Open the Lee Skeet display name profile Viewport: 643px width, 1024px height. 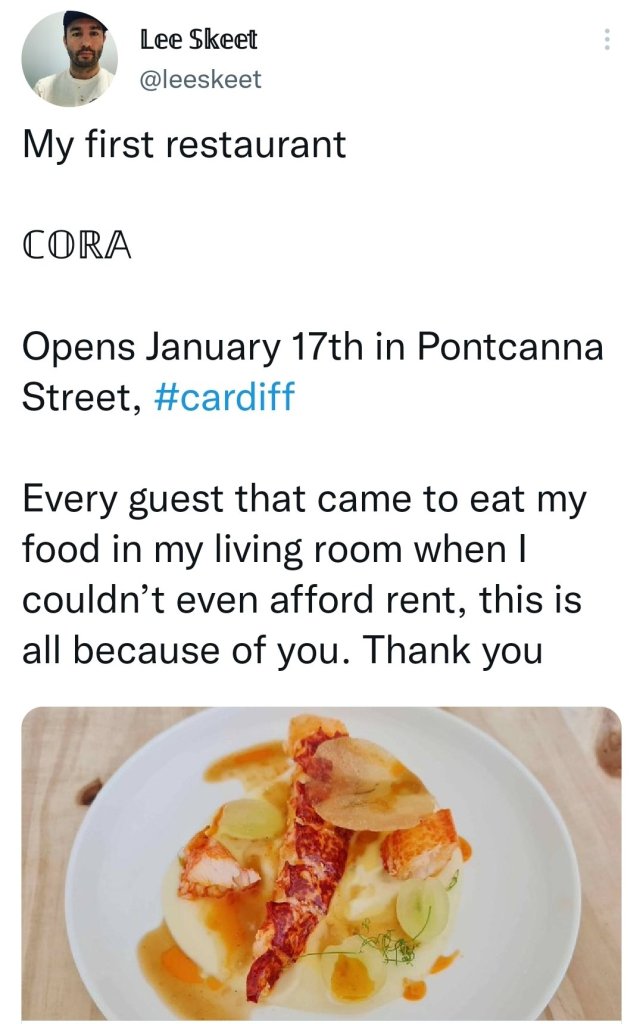pyautogui.click(x=198, y=40)
